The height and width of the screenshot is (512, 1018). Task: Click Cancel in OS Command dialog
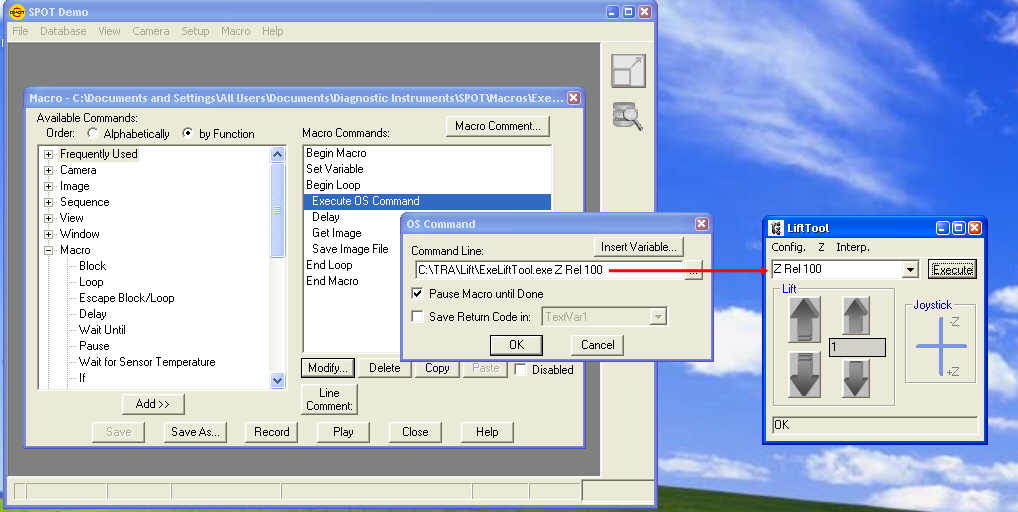coord(597,345)
